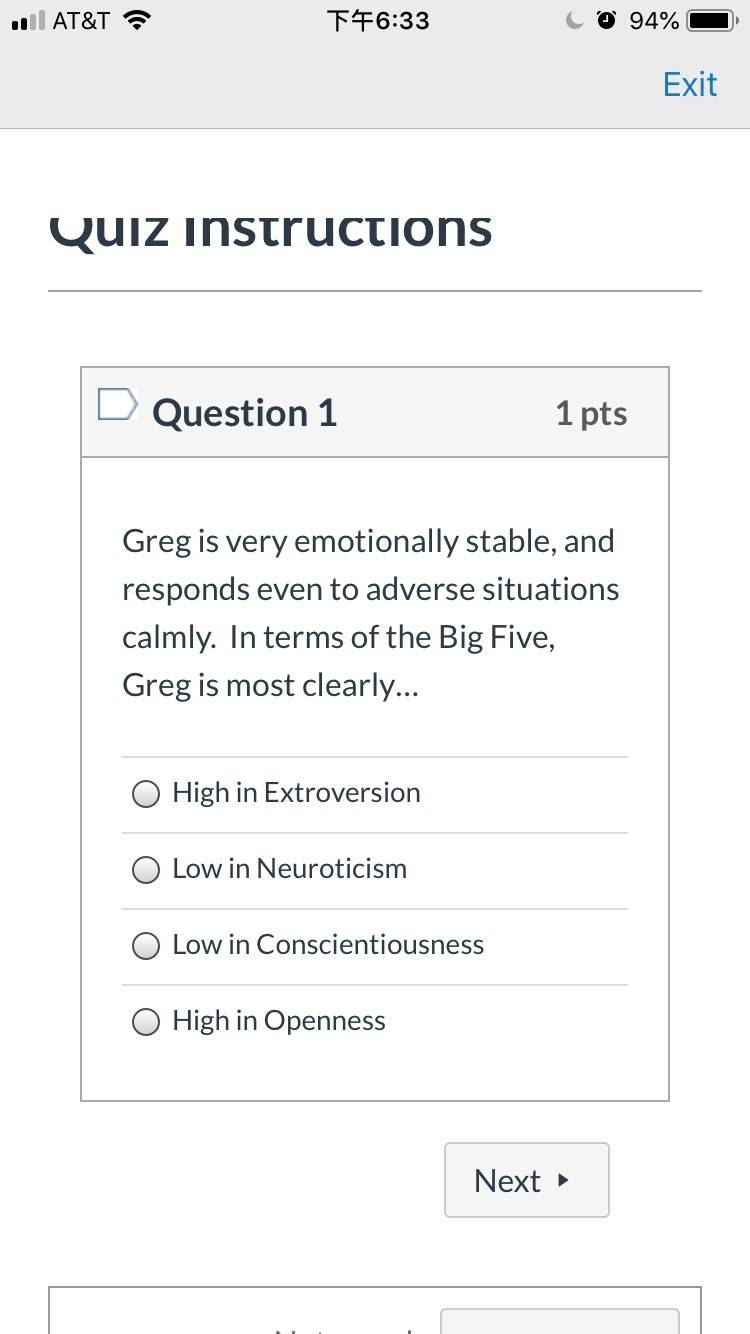Select the Low in Conscientiousness radio button
This screenshot has width=750, height=1334.
(x=146, y=946)
